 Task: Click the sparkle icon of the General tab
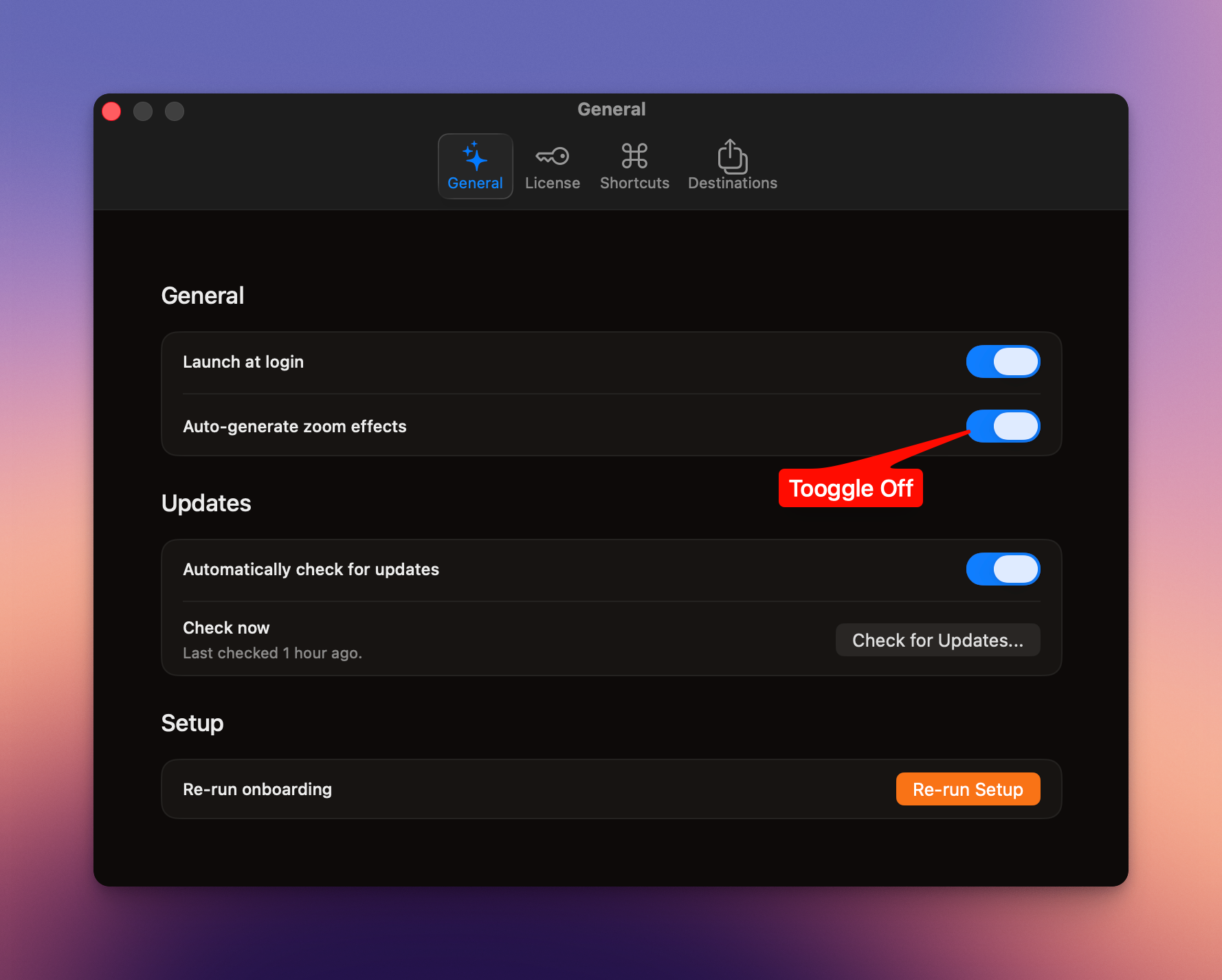point(475,156)
